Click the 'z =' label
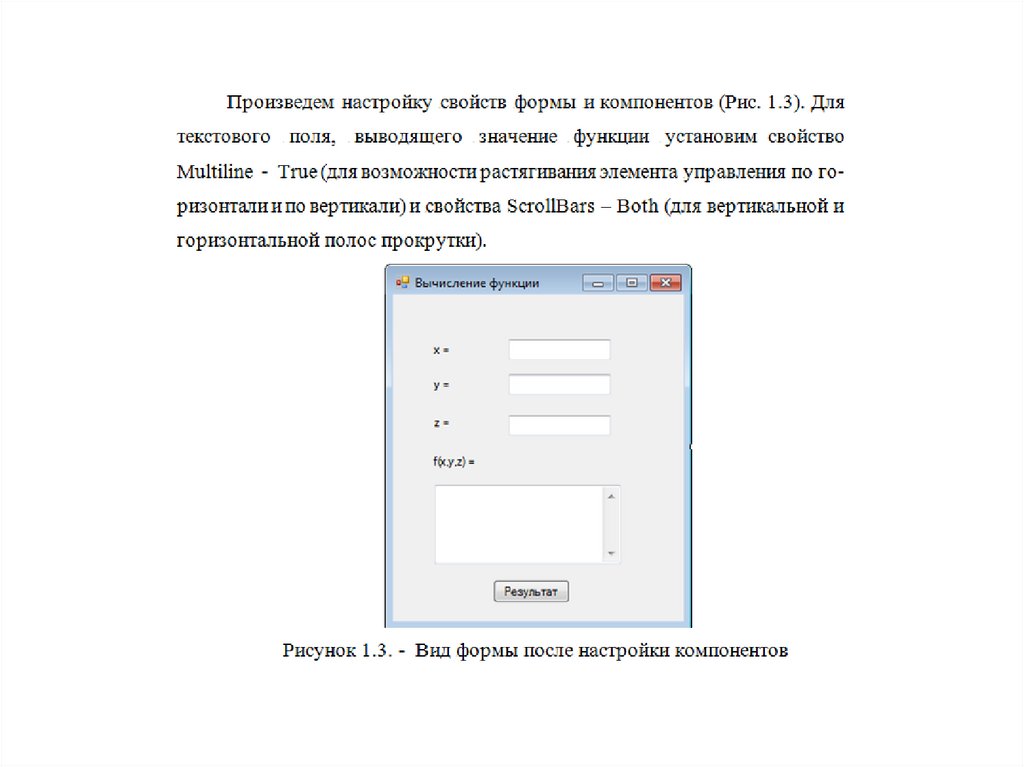This screenshot has width=1024, height=767. click(441, 423)
